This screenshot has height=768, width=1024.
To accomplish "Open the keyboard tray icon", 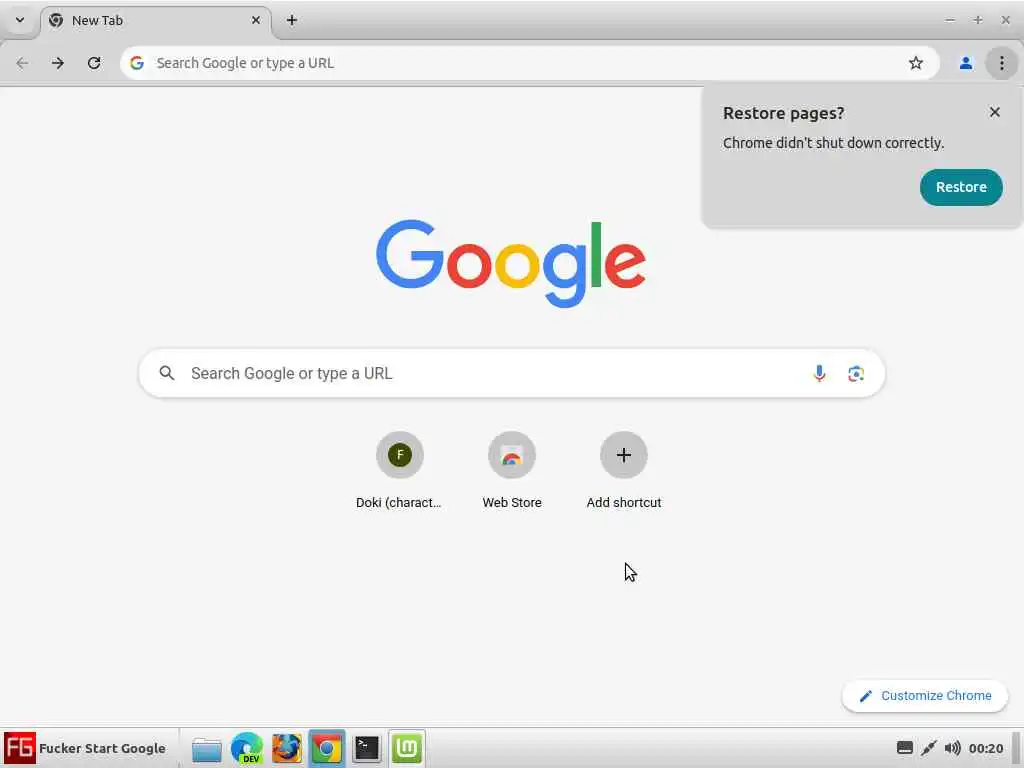I will pyautogui.click(x=904, y=748).
